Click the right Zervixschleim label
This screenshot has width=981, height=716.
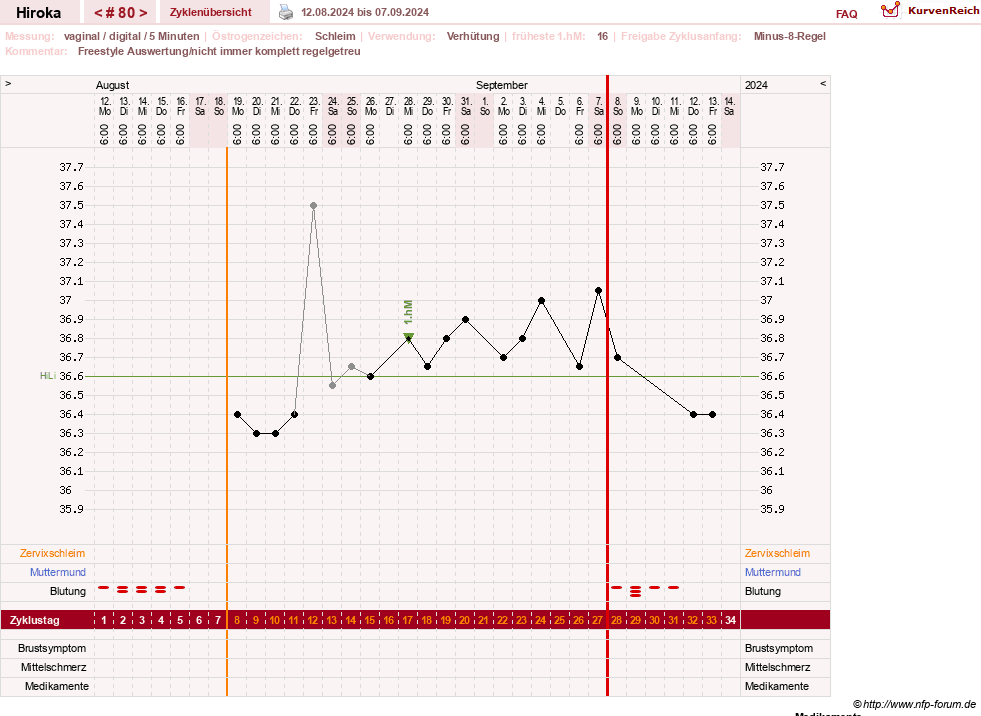[777, 553]
